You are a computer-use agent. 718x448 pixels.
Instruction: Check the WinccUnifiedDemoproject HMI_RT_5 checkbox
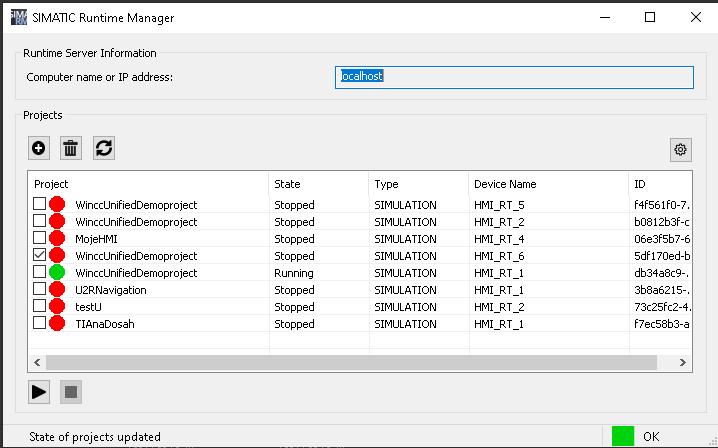pos(40,203)
